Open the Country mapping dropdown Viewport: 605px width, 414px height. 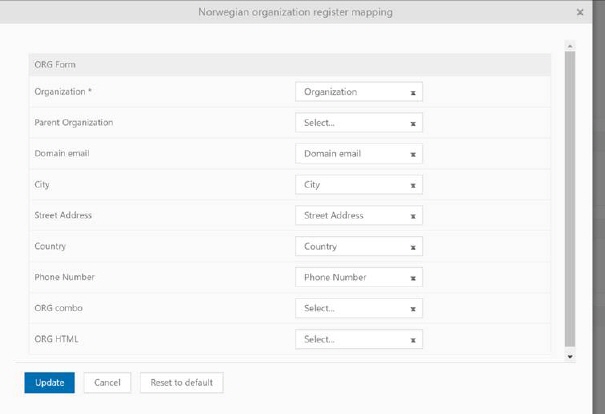click(350, 247)
